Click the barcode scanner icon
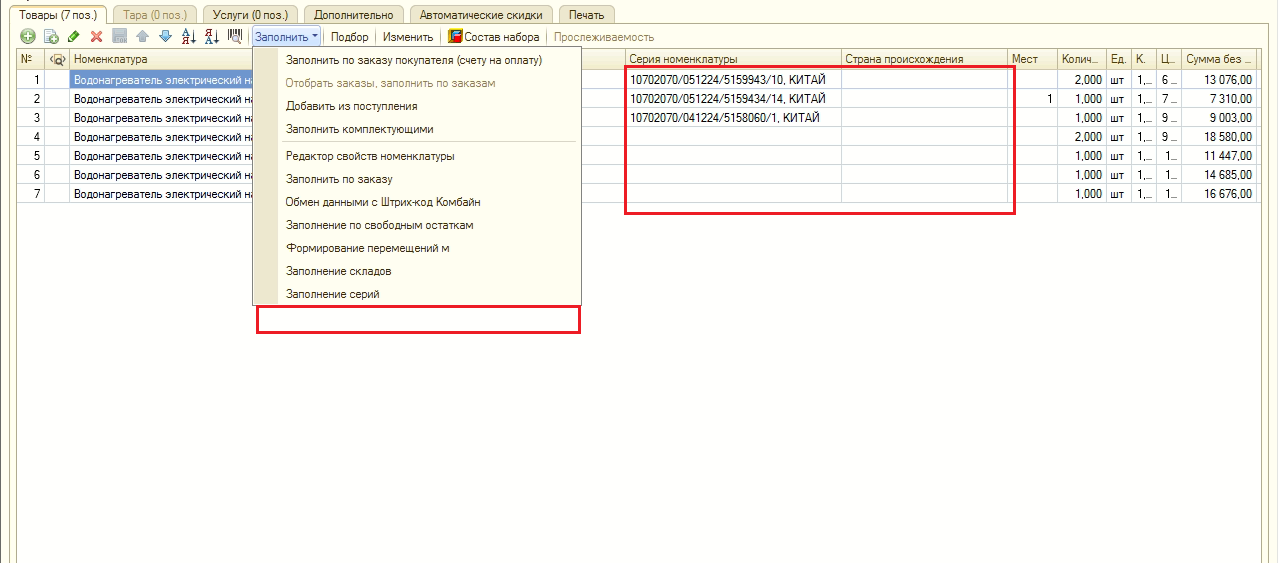This screenshot has height=563, width=1279. point(235,37)
